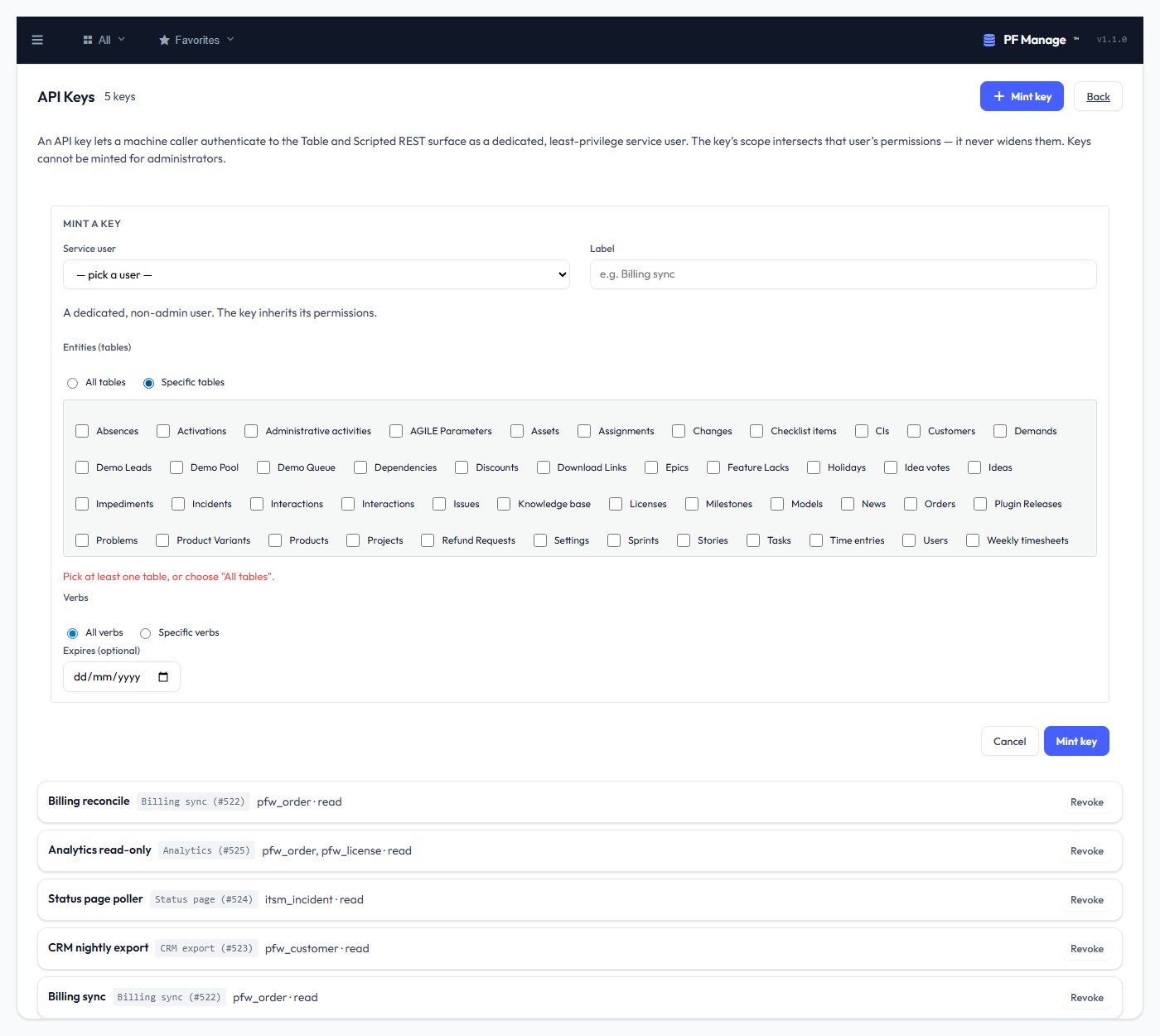1160x1036 pixels.
Task: Click the Back link button
Action: click(x=1098, y=96)
